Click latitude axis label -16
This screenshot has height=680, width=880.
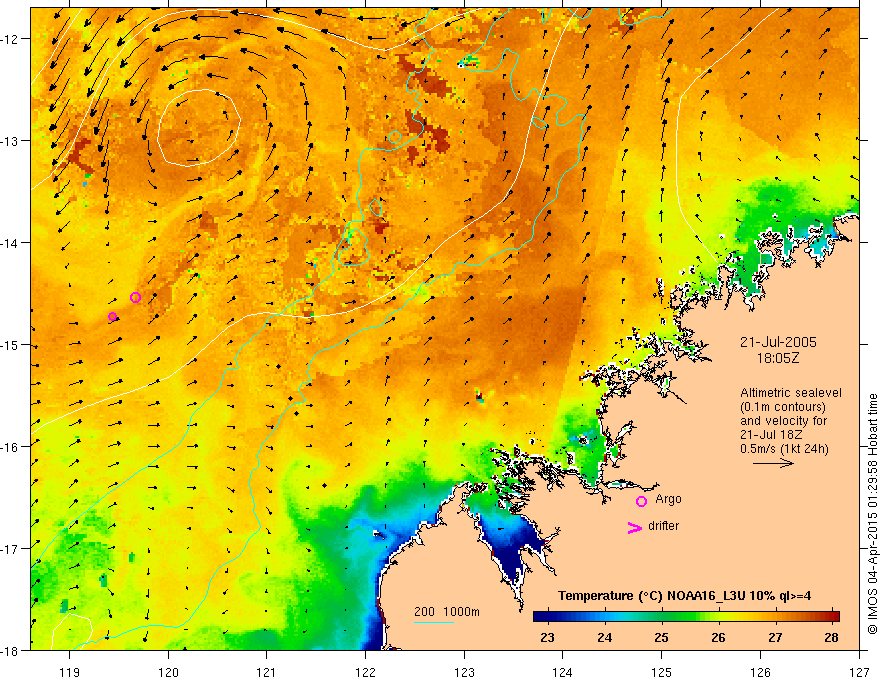pyautogui.click(x=10, y=447)
